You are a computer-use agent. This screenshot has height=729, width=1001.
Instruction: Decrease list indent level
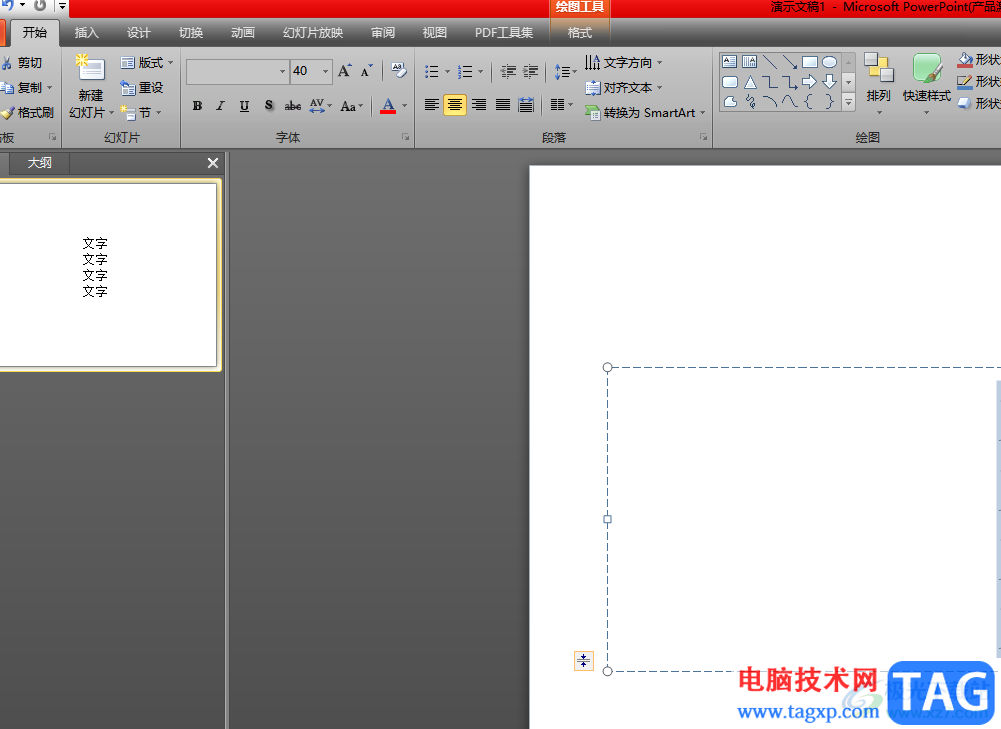pos(508,71)
